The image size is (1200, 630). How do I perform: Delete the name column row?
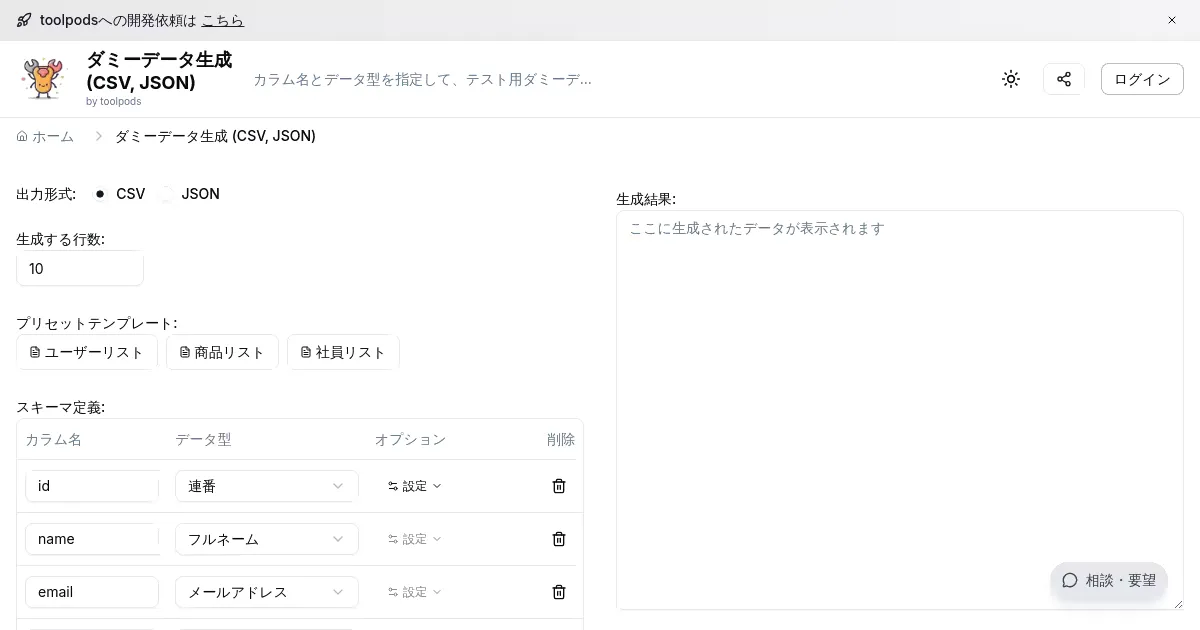(559, 539)
